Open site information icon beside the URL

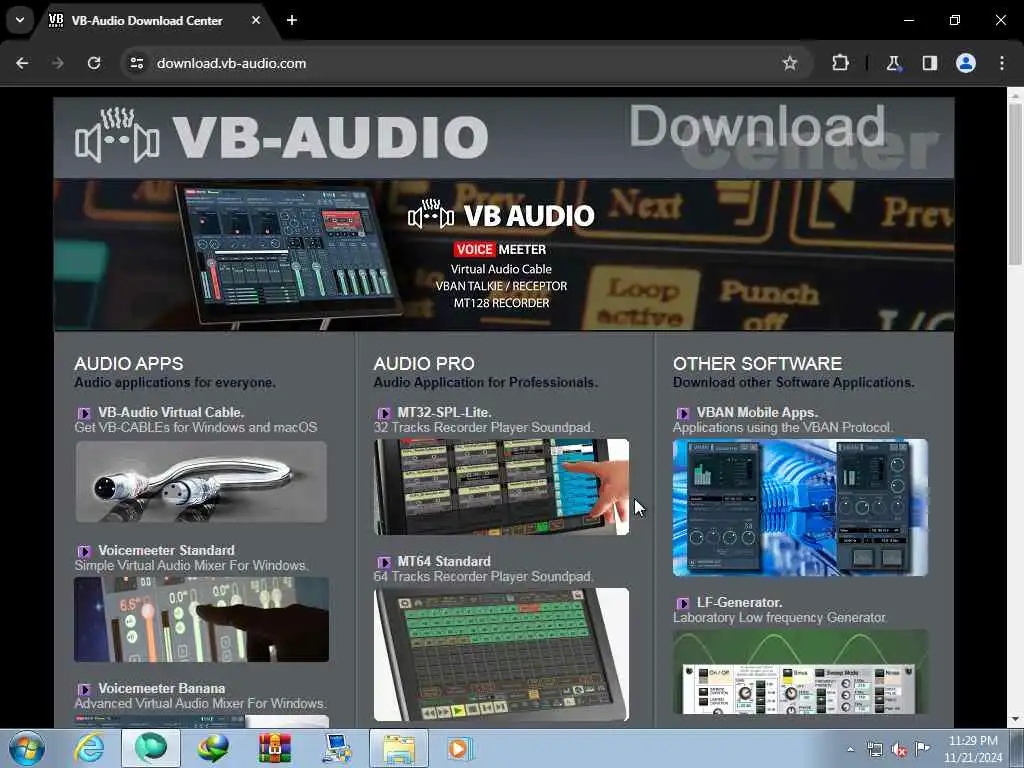136,63
